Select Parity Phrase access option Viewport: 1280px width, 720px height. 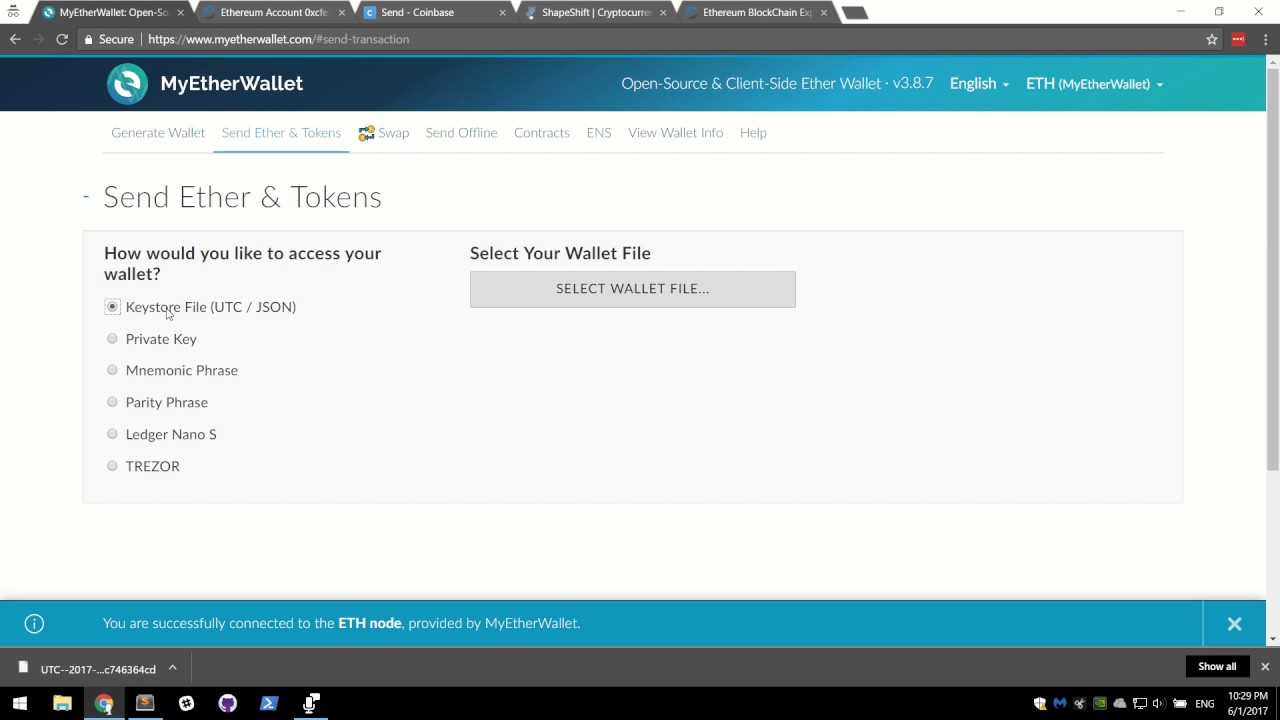pyautogui.click(x=112, y=402)
